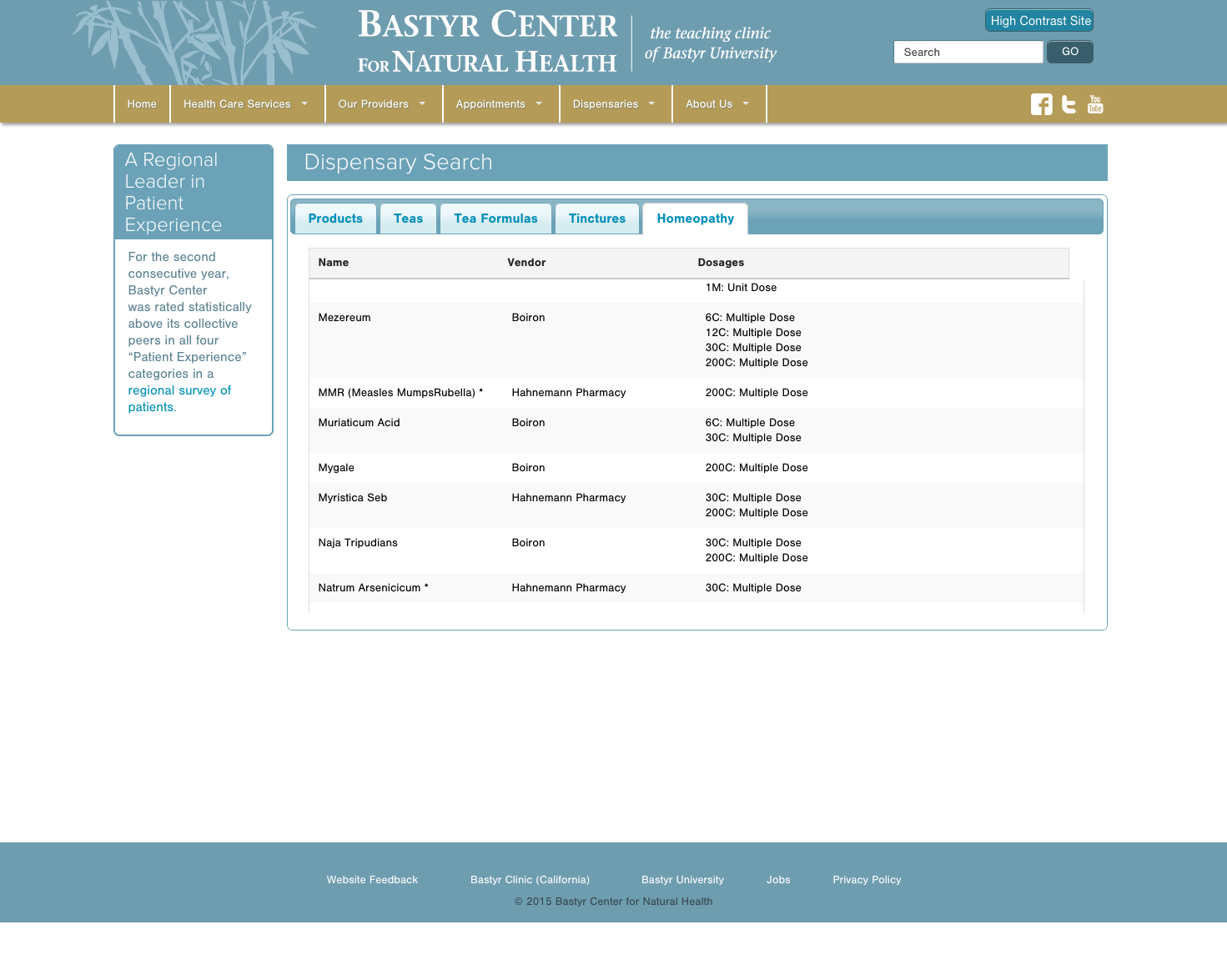The height and width of the screenshot is (980, 1227).
Task: Select the Mezereum row name
Action: click(x=344, y=318)
